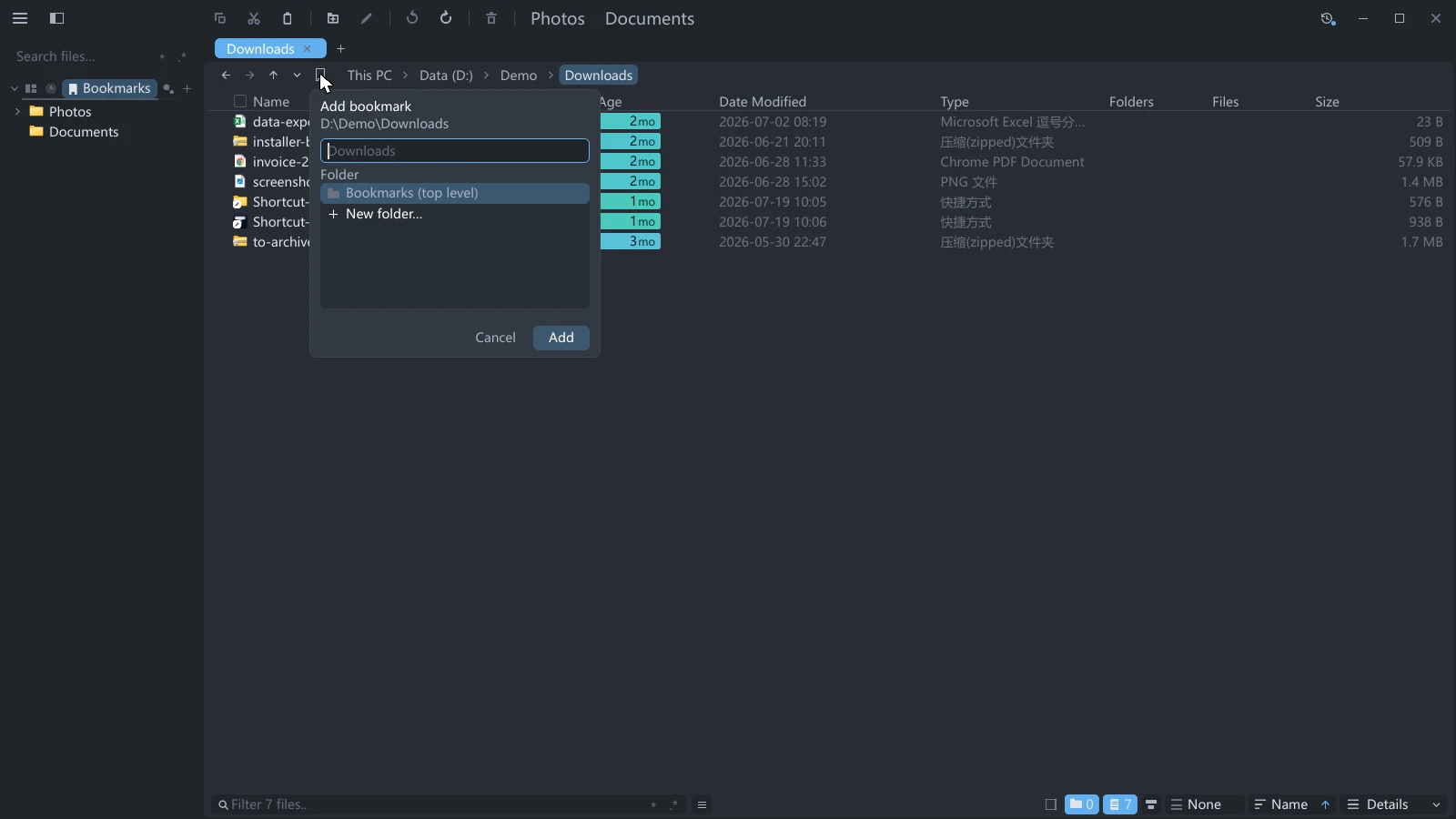Click Data (D:) breadcrumb
The height and width of the screenshot is (819, 1456).
point(446,76)
